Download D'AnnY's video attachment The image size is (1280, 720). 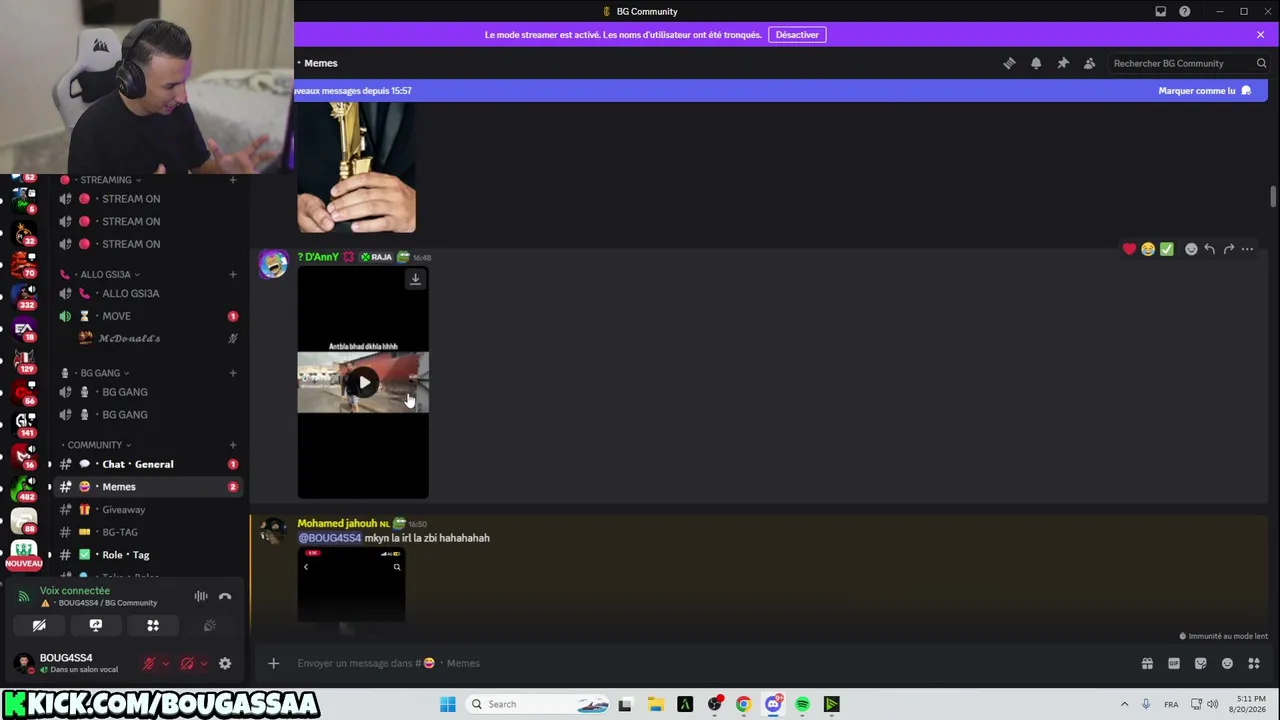(x=415, y=280)
